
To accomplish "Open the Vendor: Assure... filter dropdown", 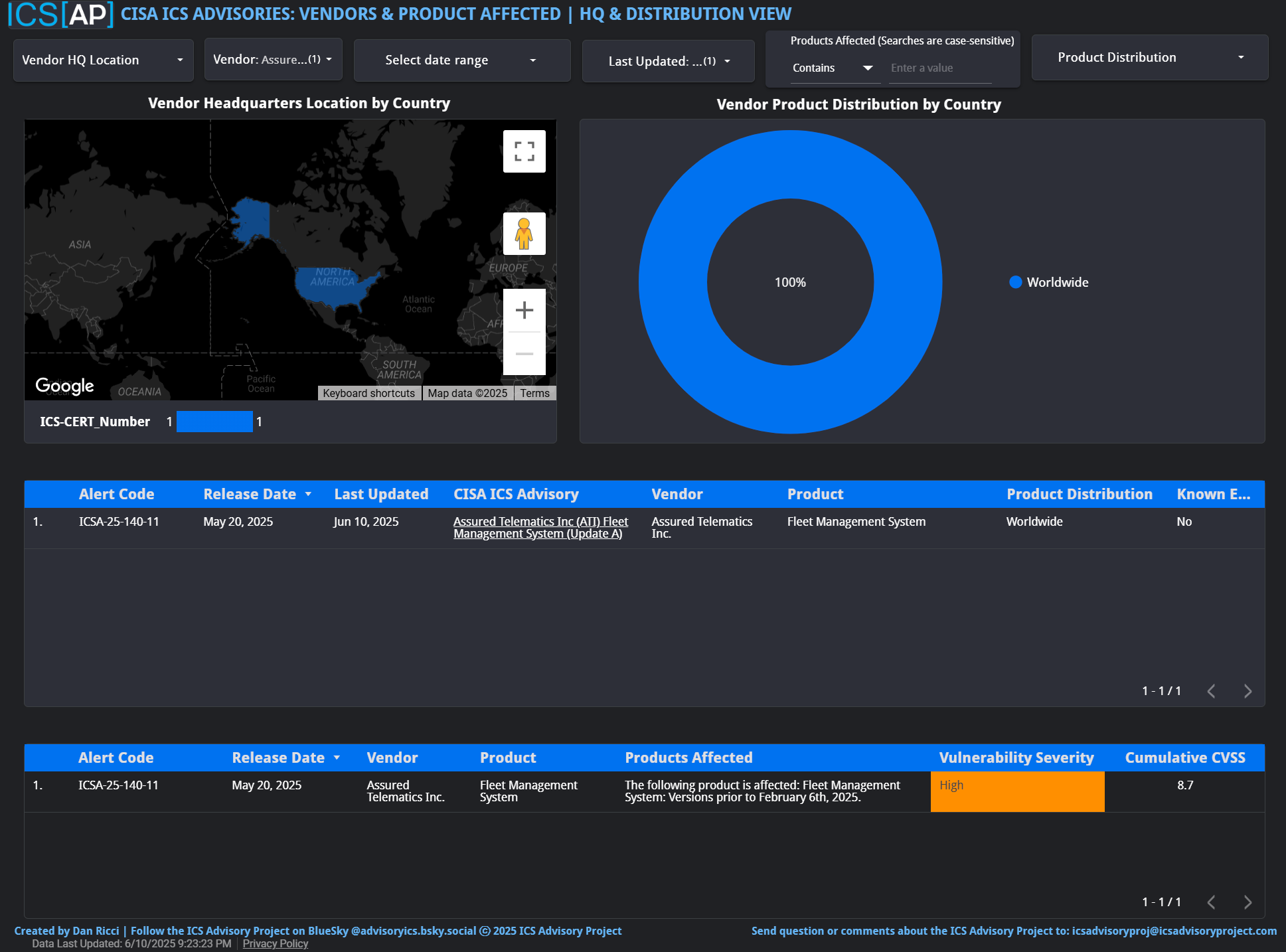I will [273, 59].
